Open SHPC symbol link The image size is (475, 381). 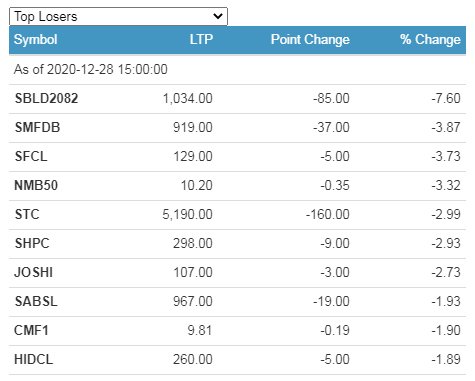coord(32,243)
